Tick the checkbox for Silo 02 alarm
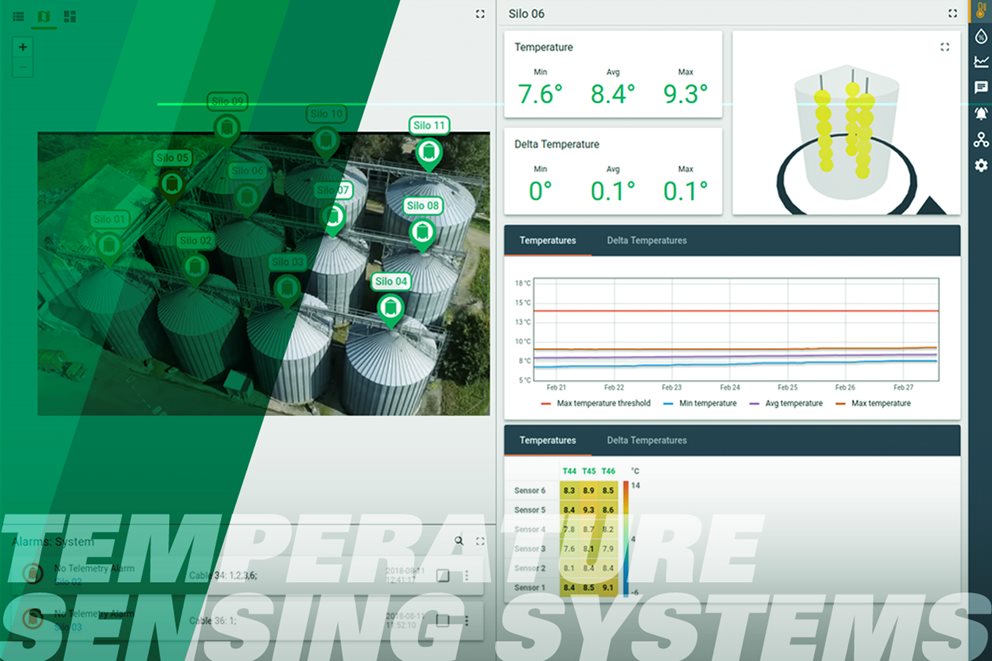 442,575
